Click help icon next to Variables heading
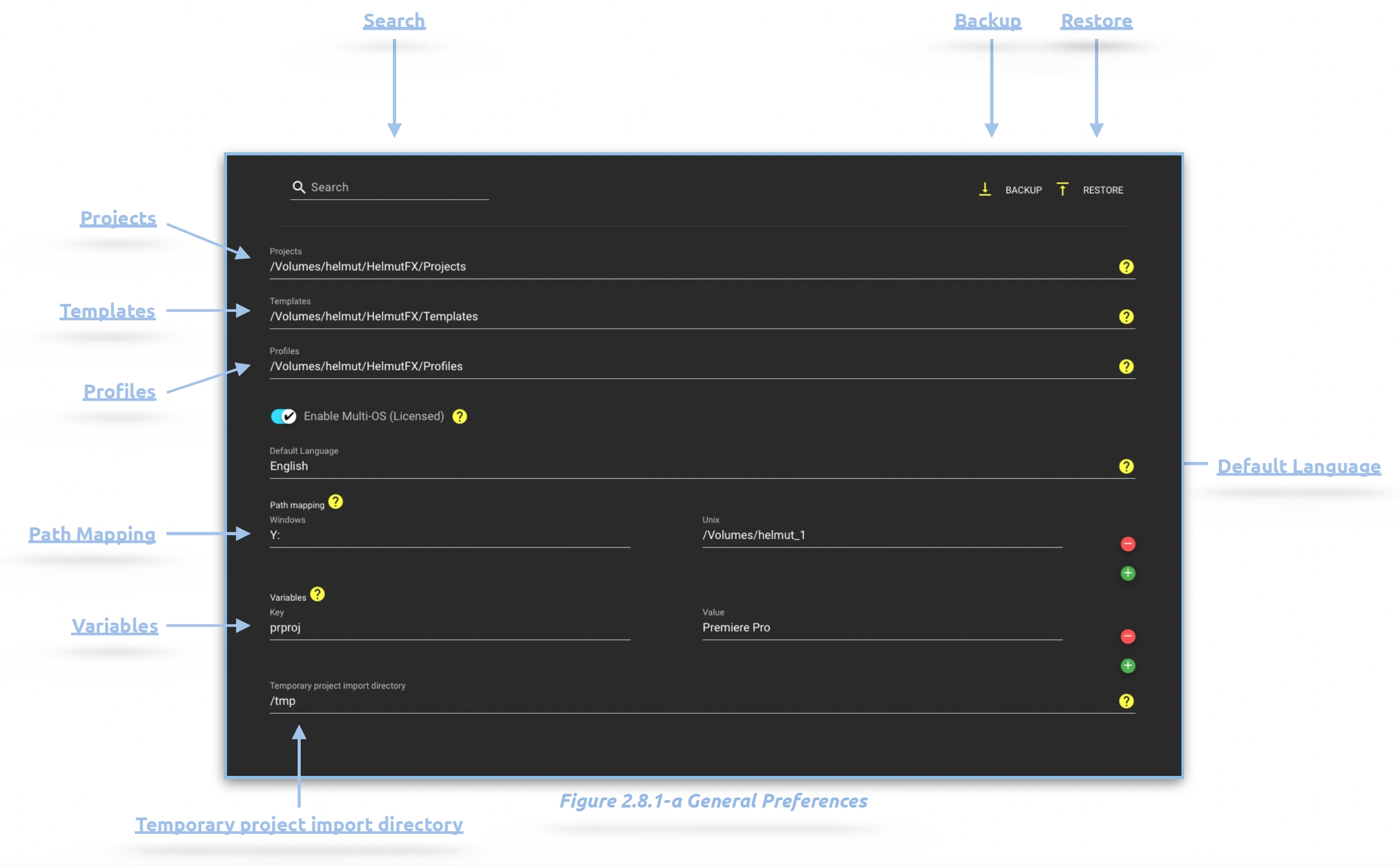Viewport: 1400px width, 866px height. coord(317,594)
